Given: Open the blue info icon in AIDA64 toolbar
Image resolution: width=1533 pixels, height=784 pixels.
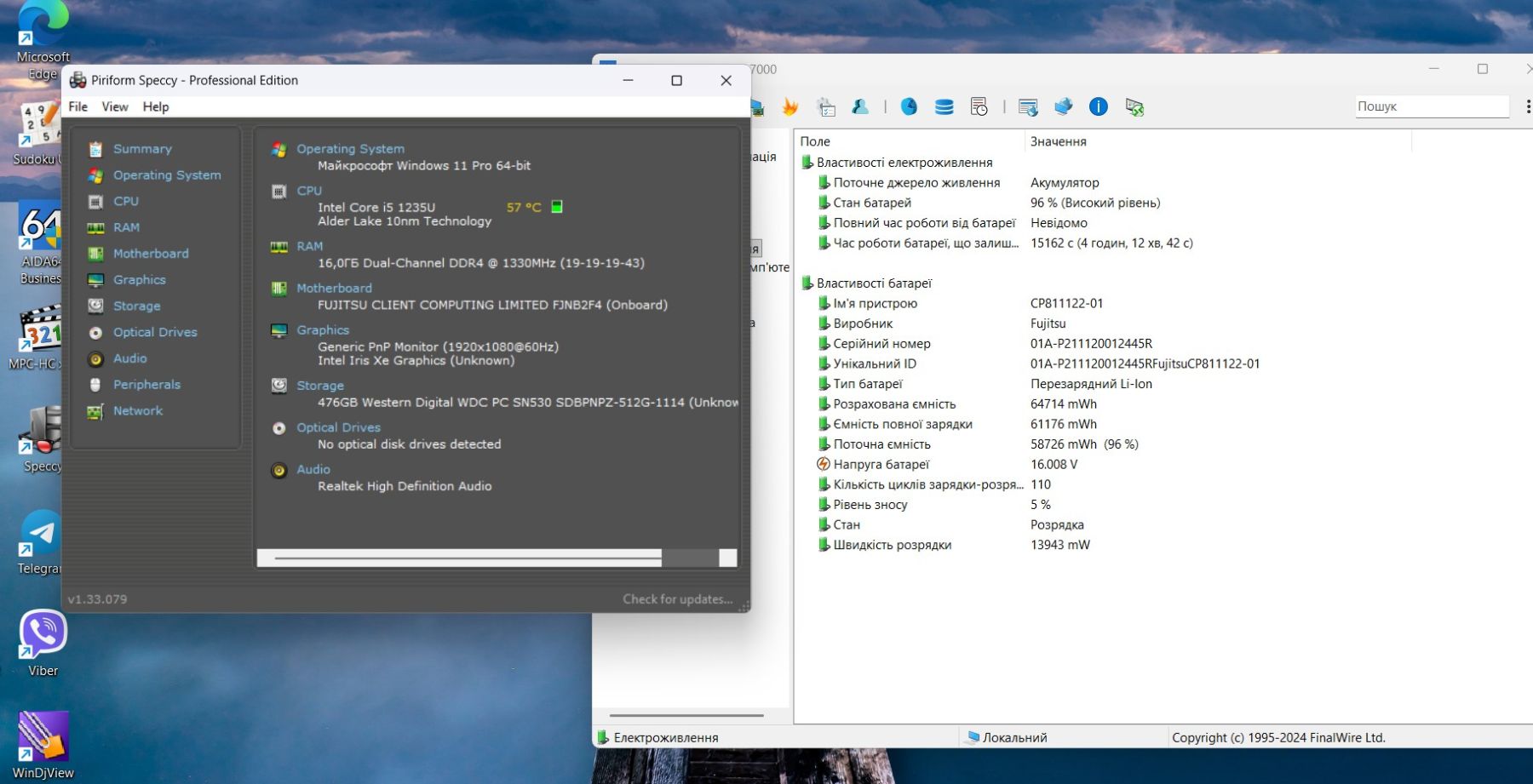Looking at the screenshot, I should coord(1099,106).
